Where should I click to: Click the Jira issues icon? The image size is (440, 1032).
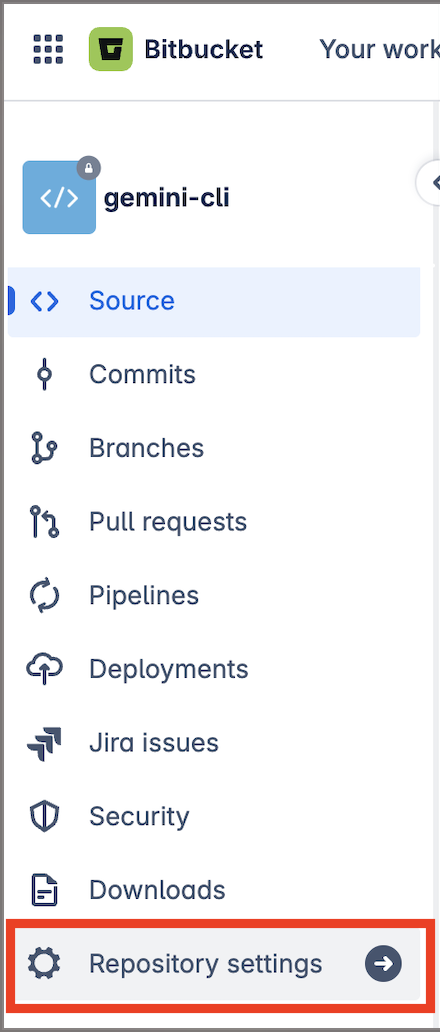45,743
